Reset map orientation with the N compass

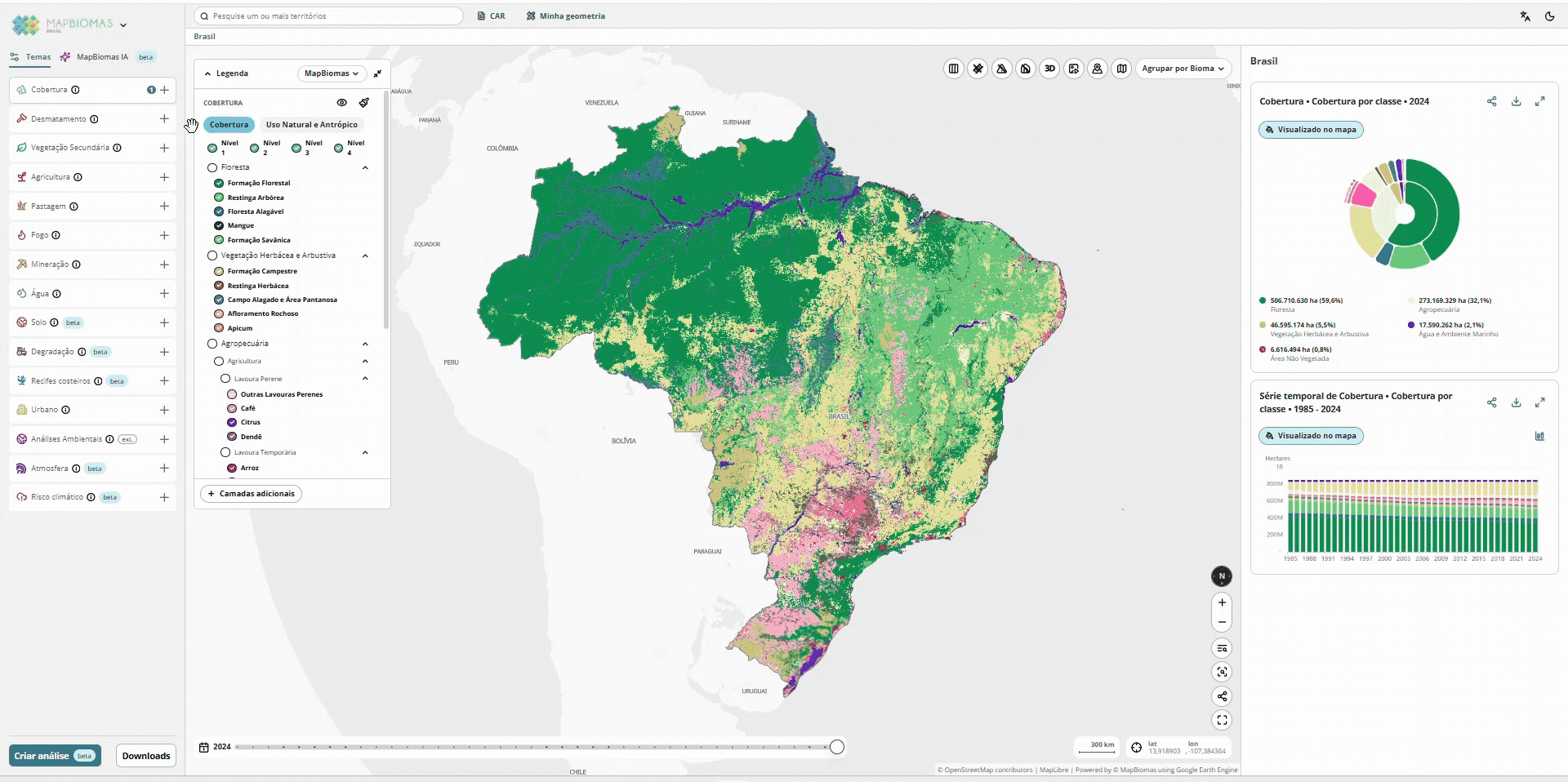(1222, 576)
